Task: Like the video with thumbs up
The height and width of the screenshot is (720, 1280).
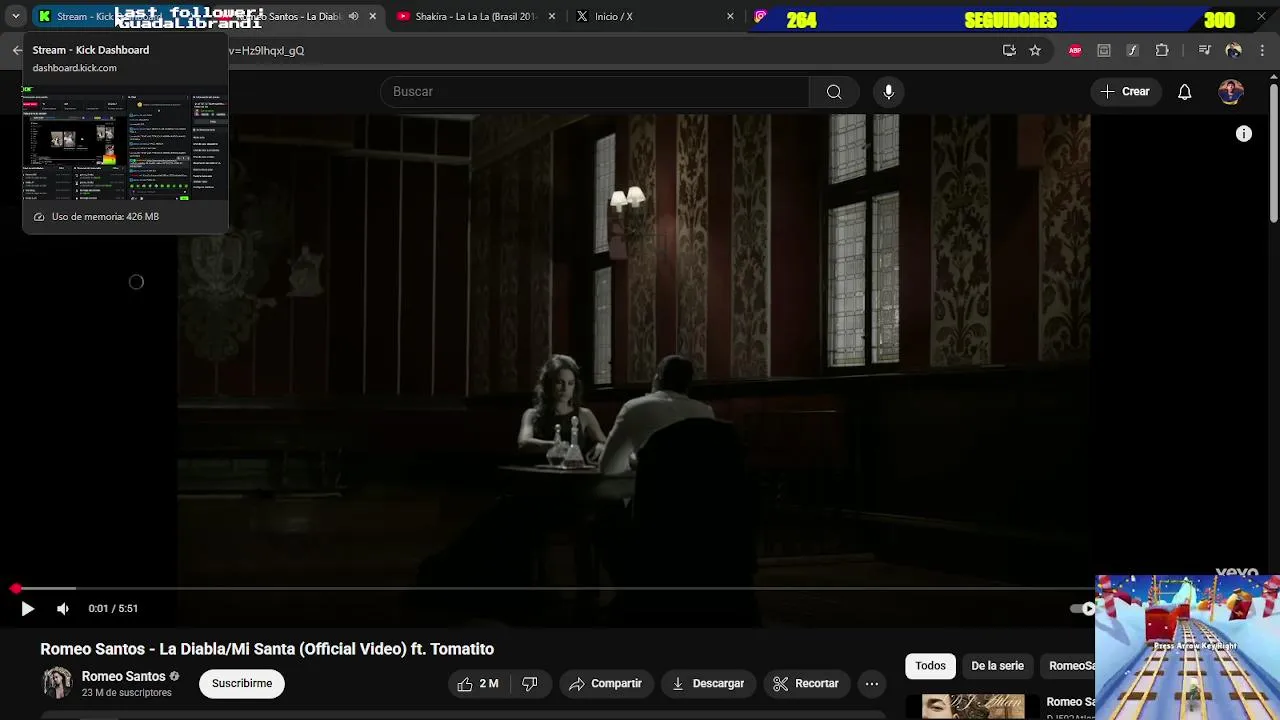Action: click(477, 684)
